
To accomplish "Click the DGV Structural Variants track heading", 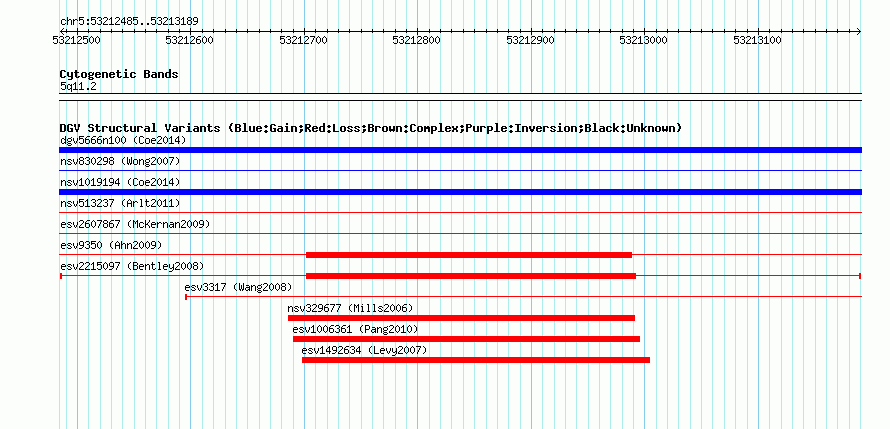I will pos(371,128).
